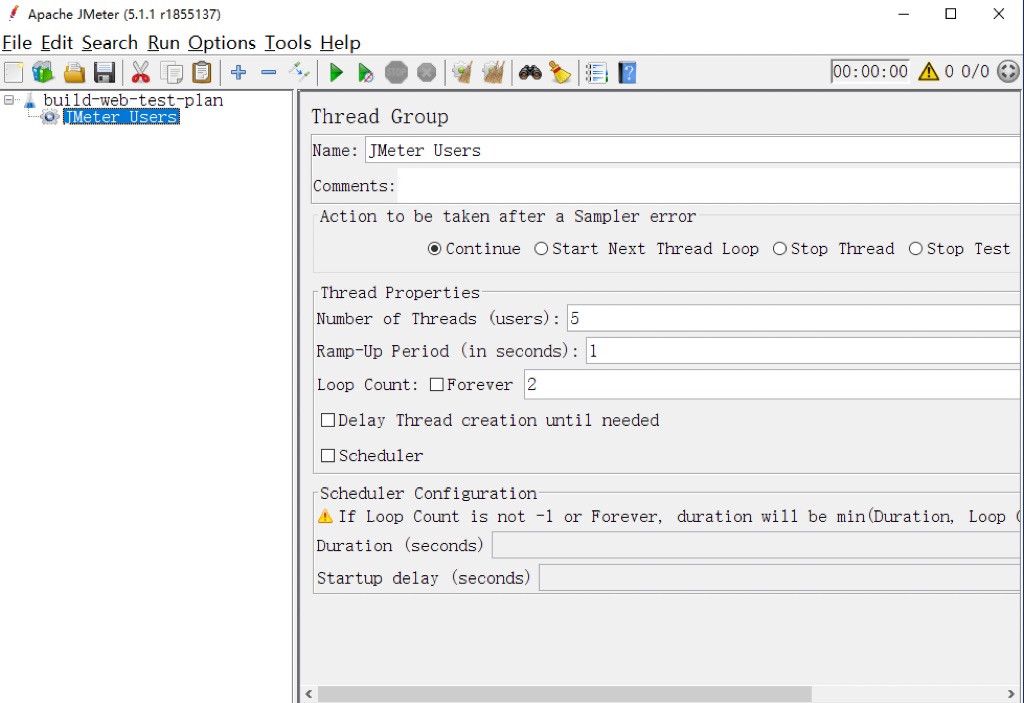Collapse the build-web-test-plan tree node
Viewport: 1024px width, 703px height.
tap(9, 100)
